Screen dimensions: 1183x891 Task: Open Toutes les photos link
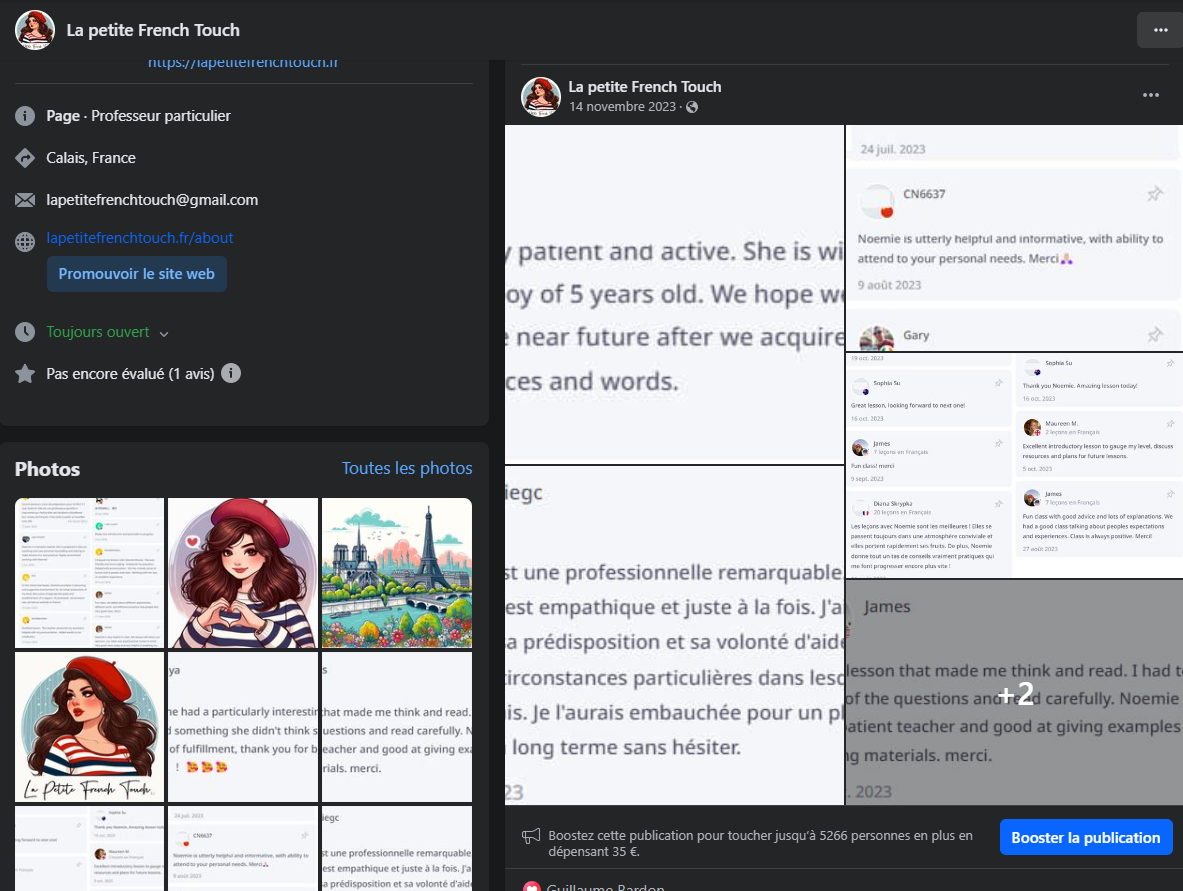click(407, 468)
